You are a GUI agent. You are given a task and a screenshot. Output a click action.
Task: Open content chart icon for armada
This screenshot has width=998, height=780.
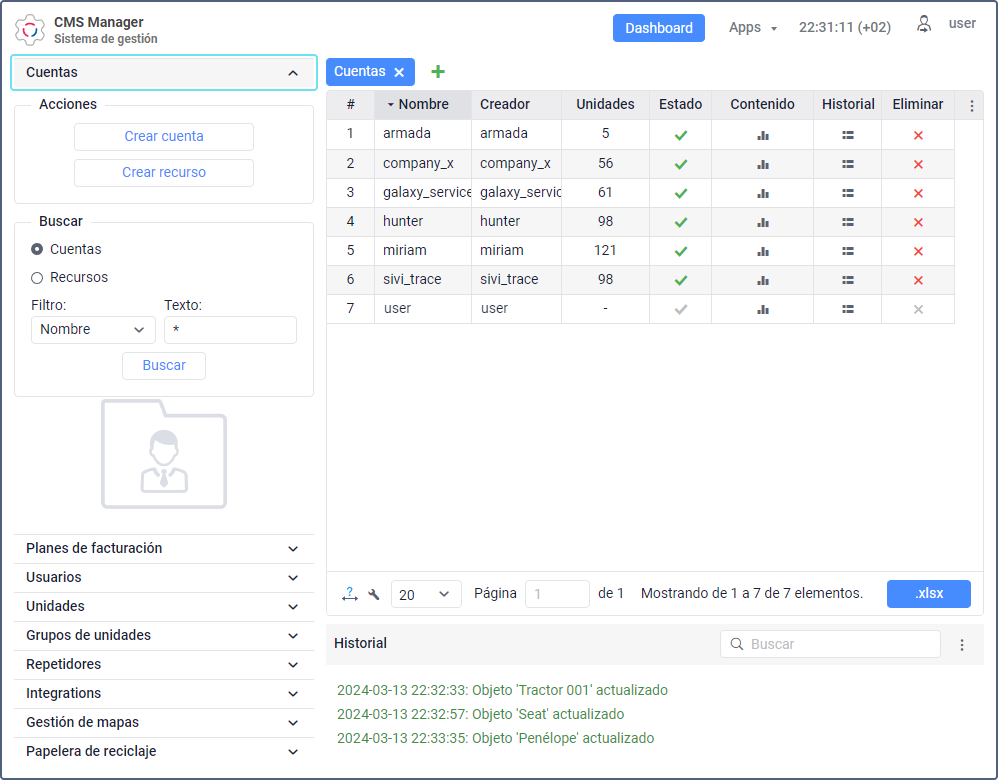pos(763,135)
